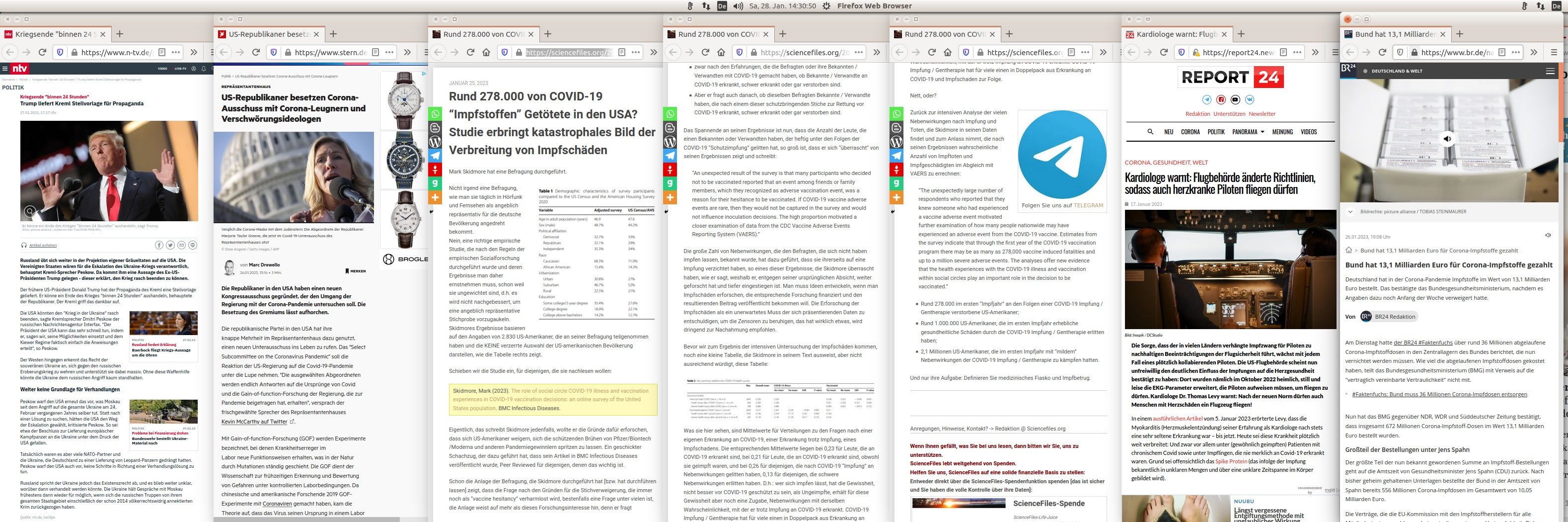The width and height of the screenshot is (1568, 522).
Task: Click the MERKEN bookmark button on stern
Action: click(356, 271)
